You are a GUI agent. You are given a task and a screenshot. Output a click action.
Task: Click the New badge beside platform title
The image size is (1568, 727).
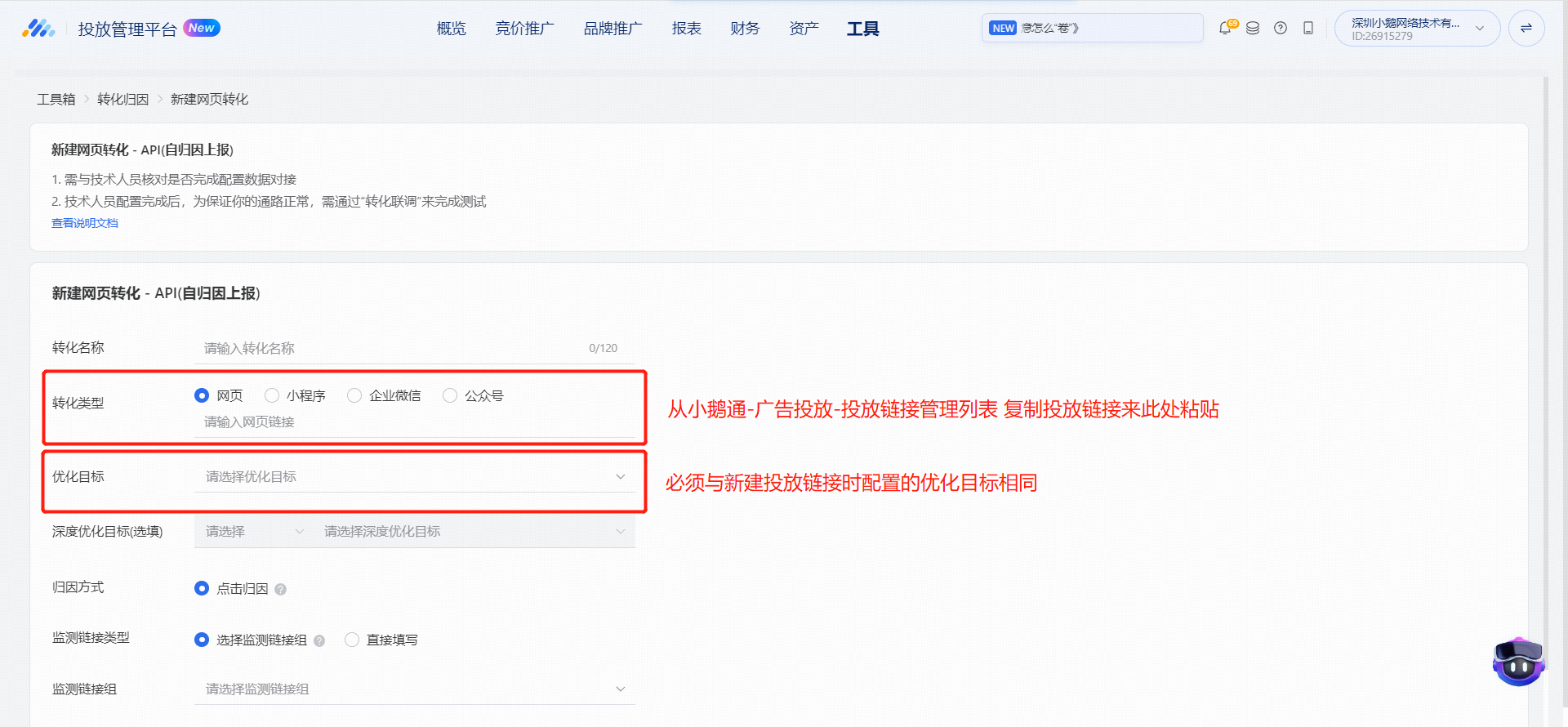[202, 28]
